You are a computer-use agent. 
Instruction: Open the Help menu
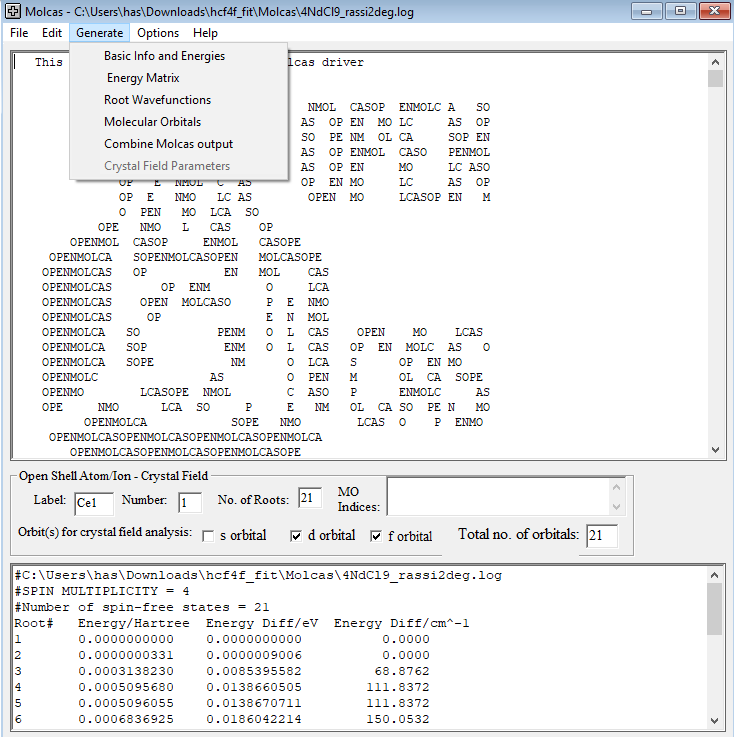pyautogui.click(x=205, y=33)
